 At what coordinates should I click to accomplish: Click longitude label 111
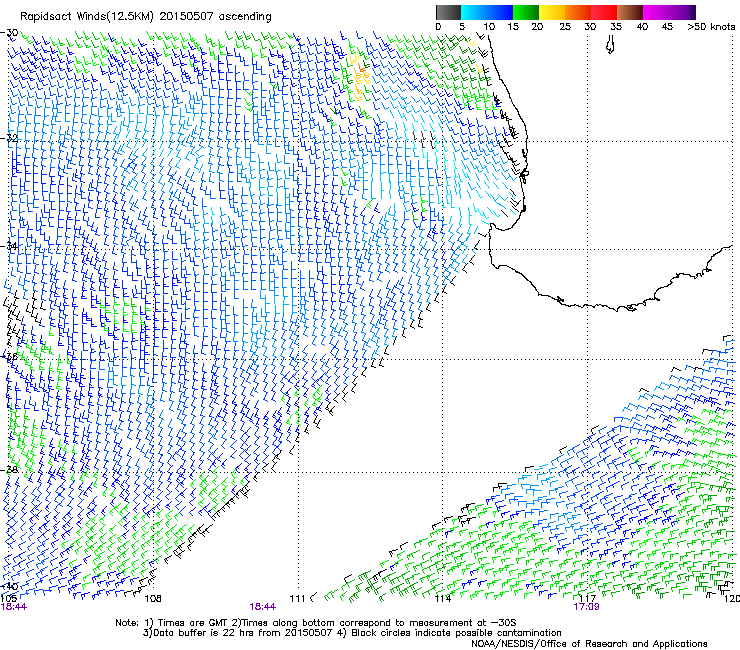tap(297, 599)
